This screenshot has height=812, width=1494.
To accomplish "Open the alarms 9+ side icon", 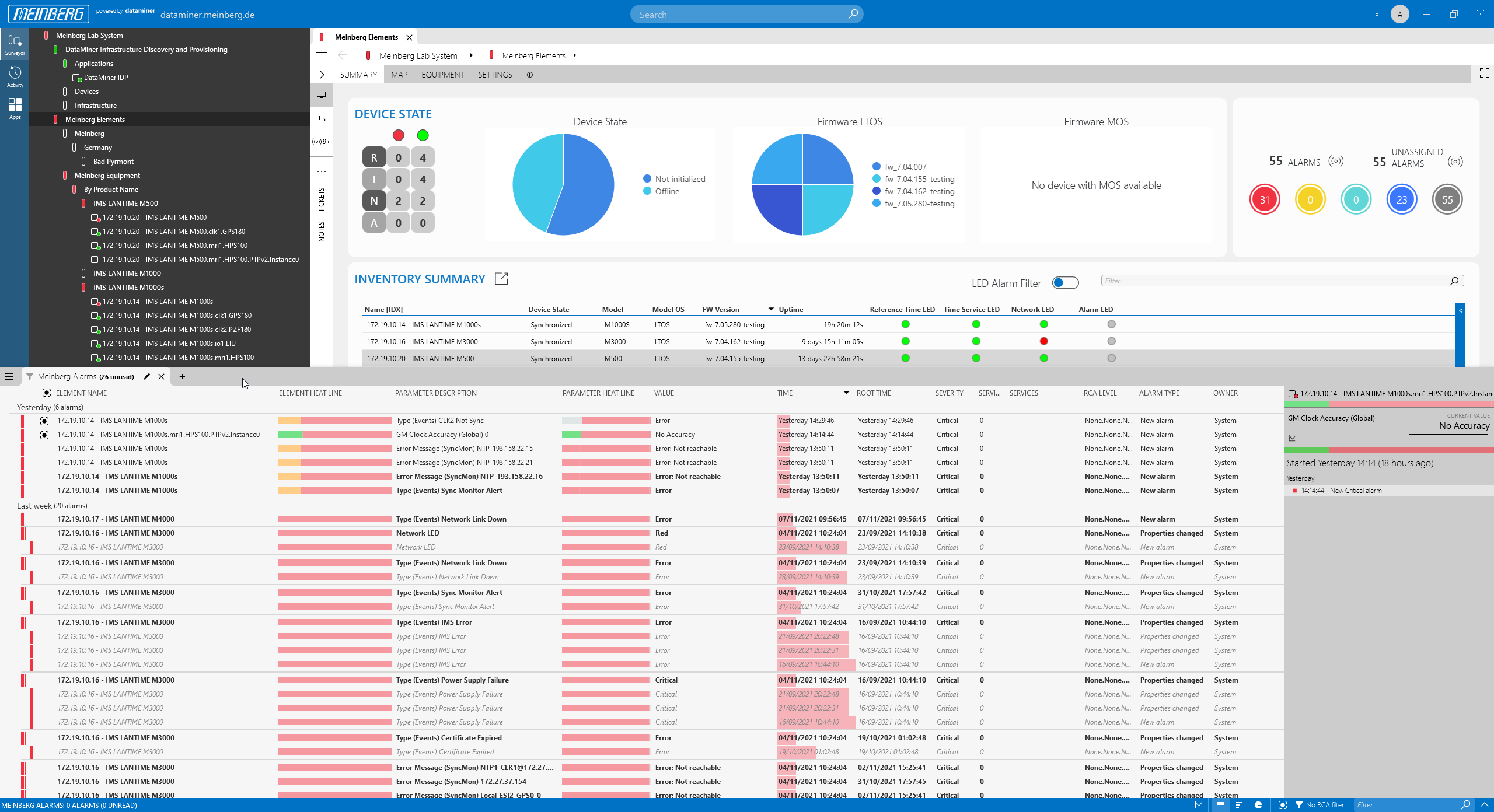I will pyautogui.click(x=322, y=141).
